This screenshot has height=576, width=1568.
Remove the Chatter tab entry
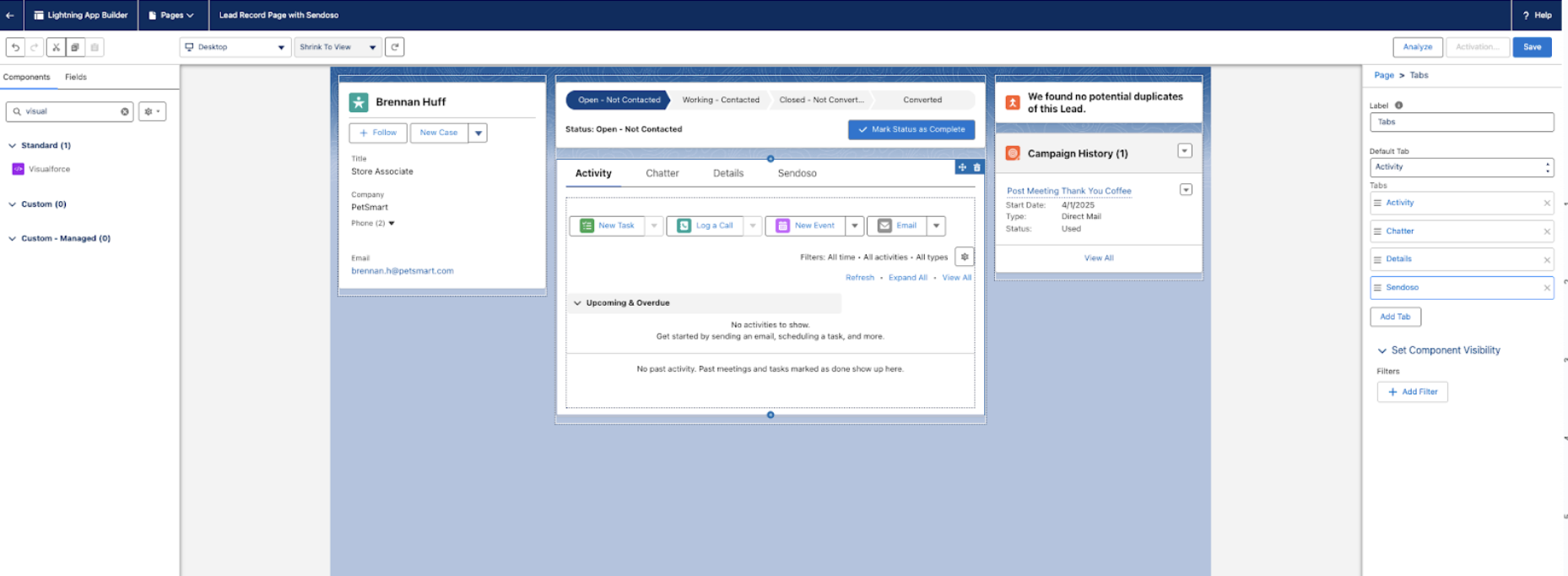point(1547,231)
